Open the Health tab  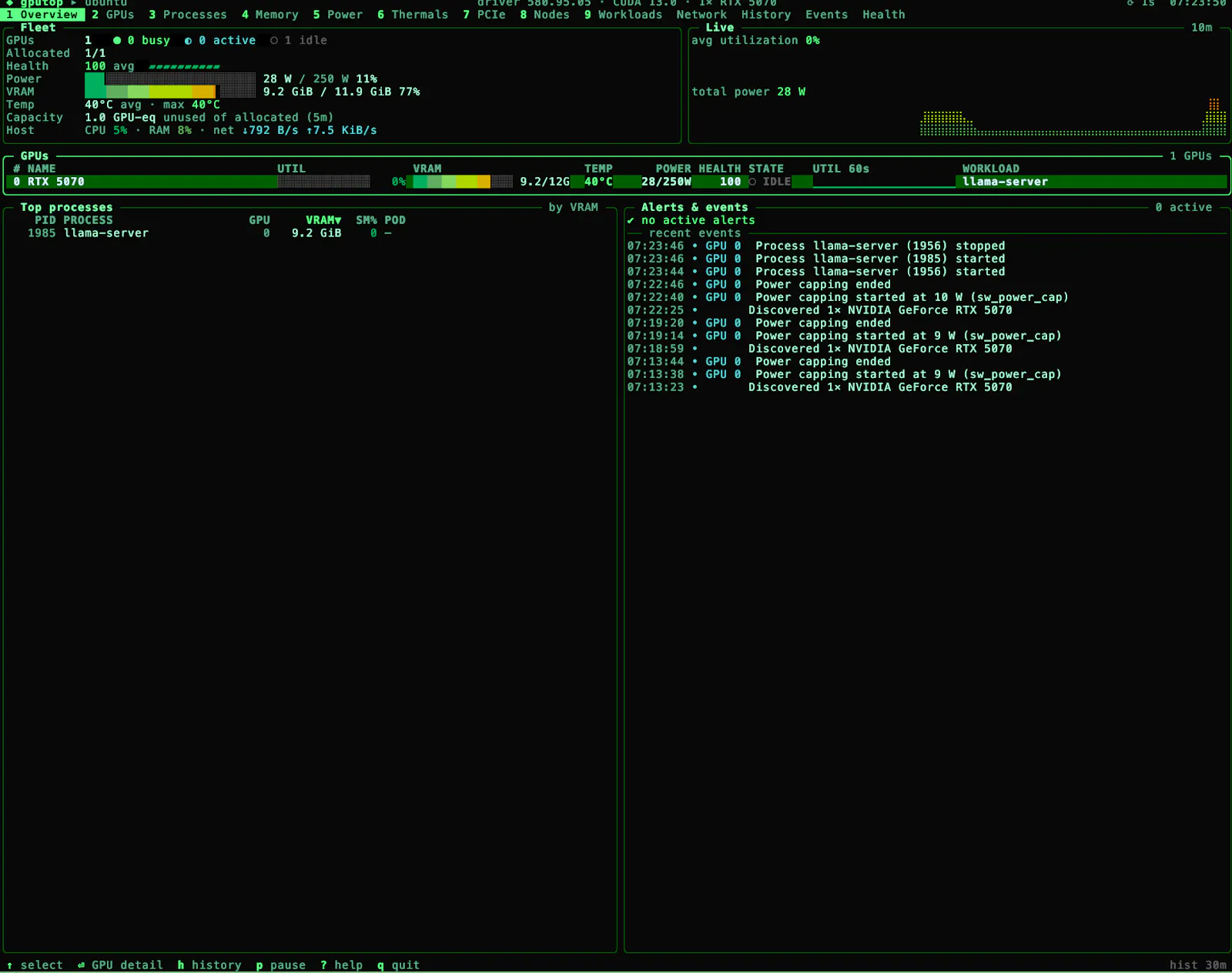point(884,15)
